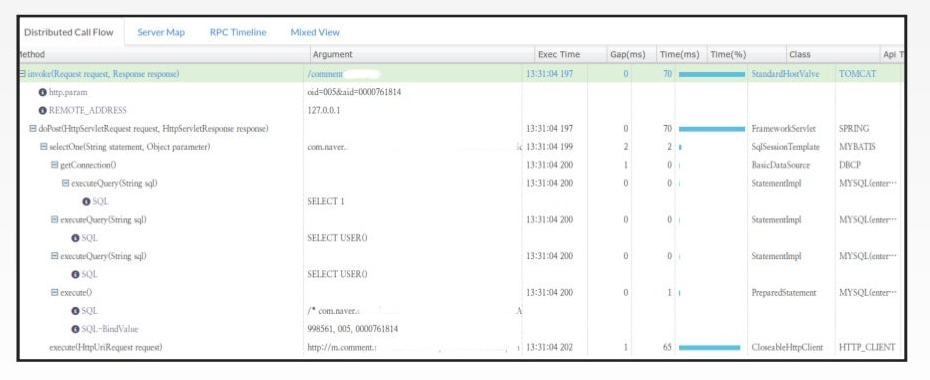
Task: Click the "65" time value
Action: click(667, 347)
